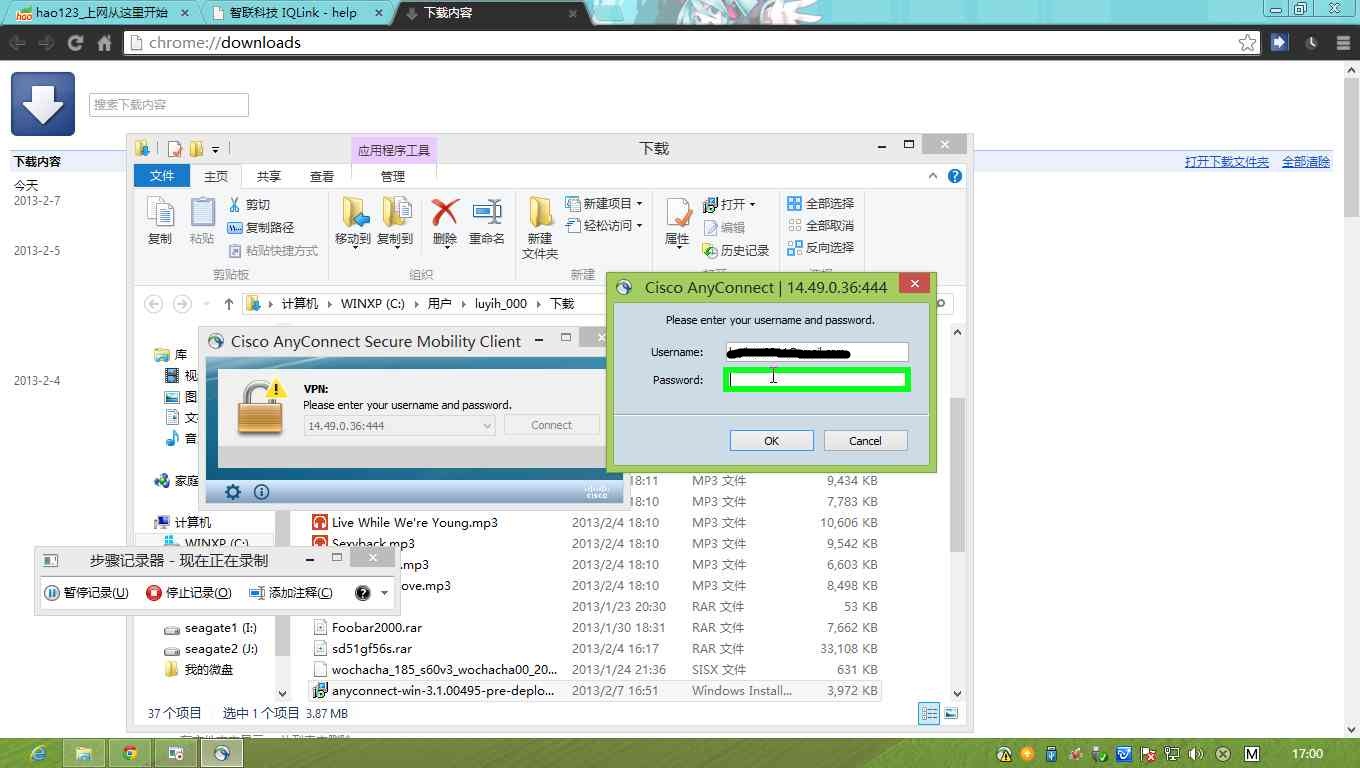Add a comment in Steps Recorder
Viewport: 1360px width, 768px height.
(291, 592)
